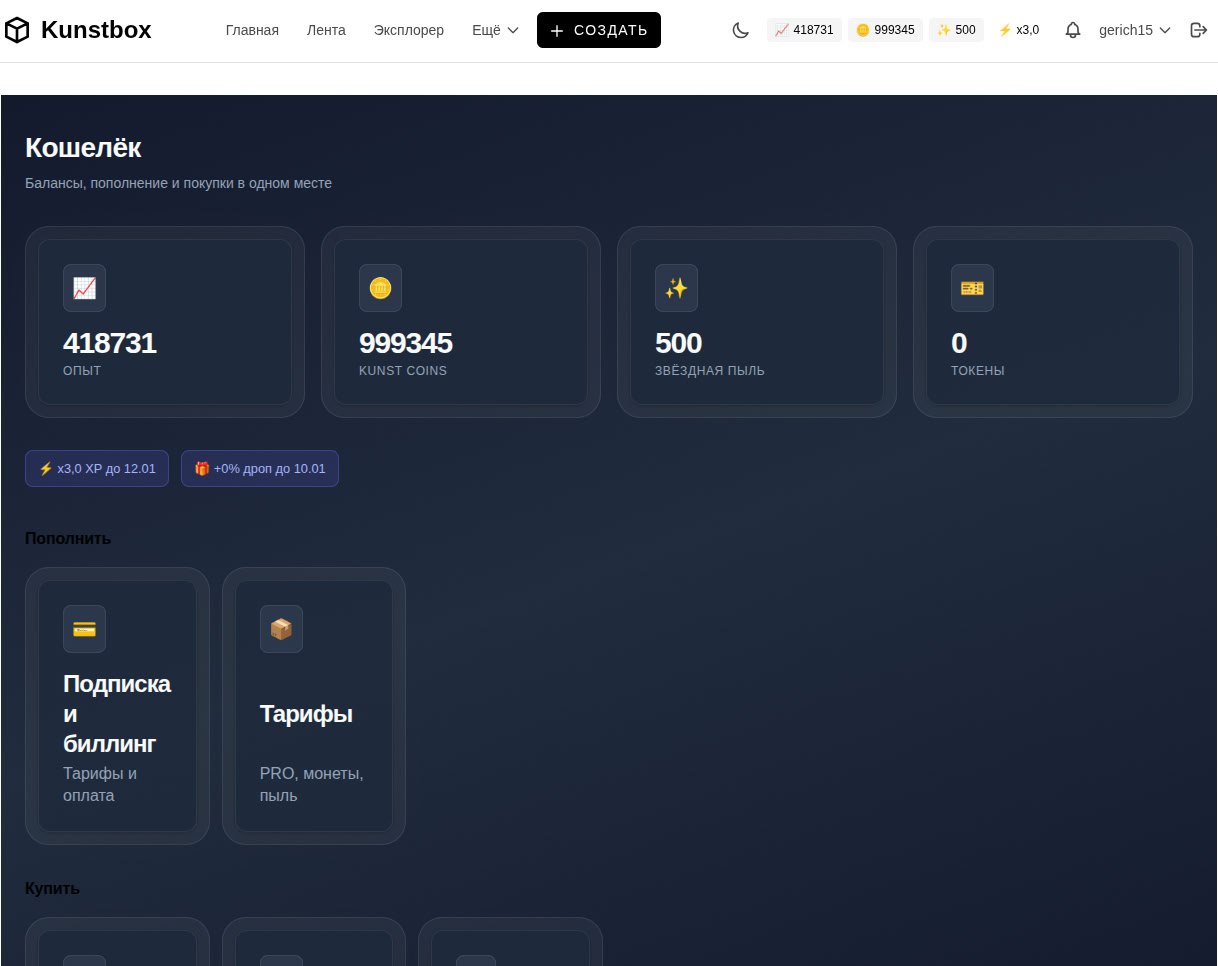
Task: Click the x3,0 XP до 12.01 boost badge
Action: [x=97, y=468]
